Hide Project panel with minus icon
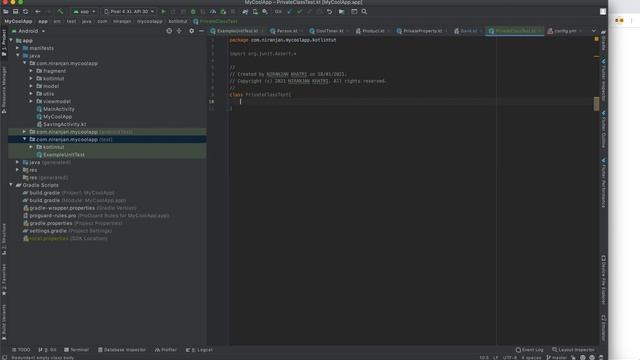 pyautogui.click(x=201, y=31)
